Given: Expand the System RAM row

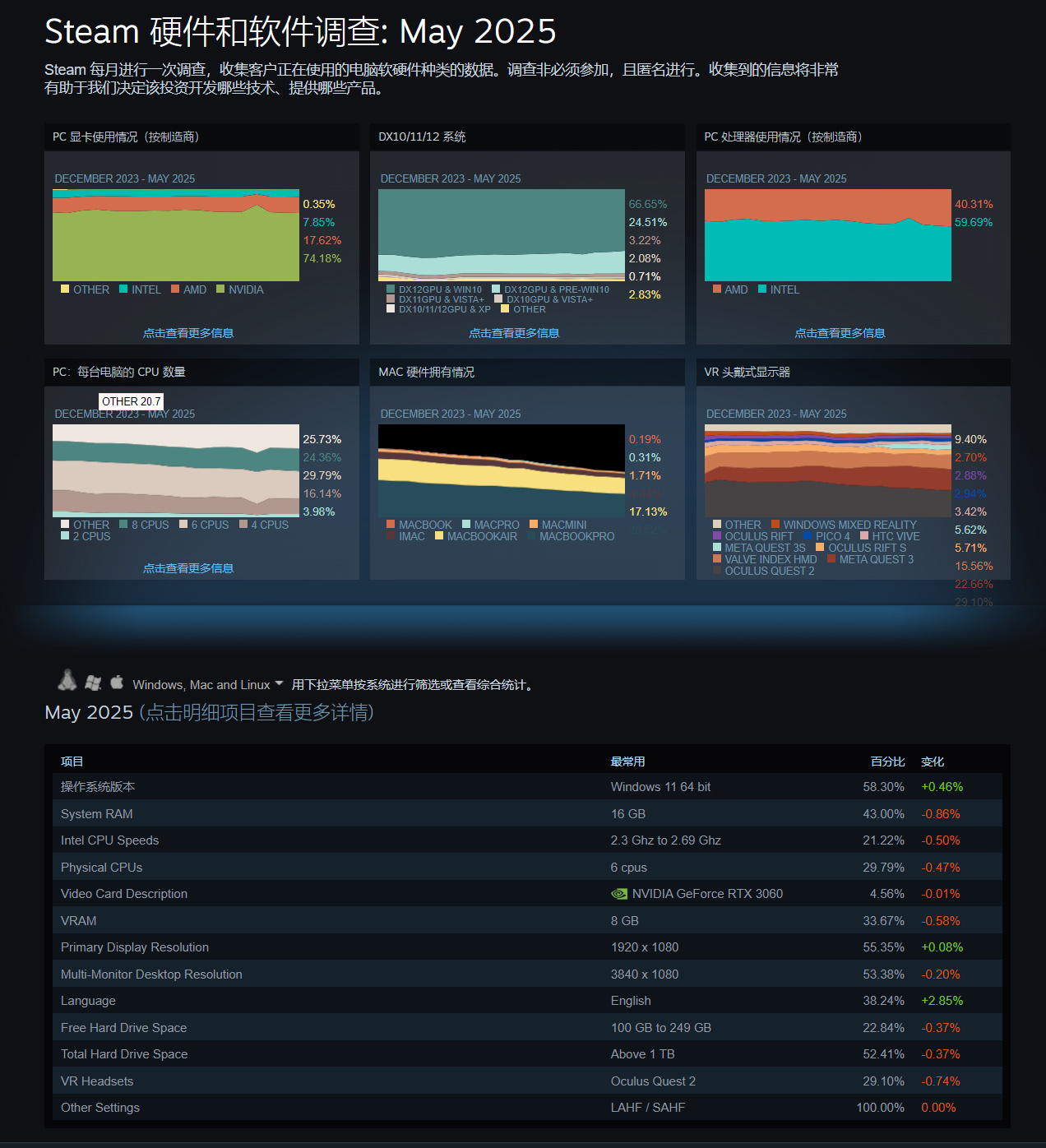Looking at the screenshot, I should coord(527,814).
